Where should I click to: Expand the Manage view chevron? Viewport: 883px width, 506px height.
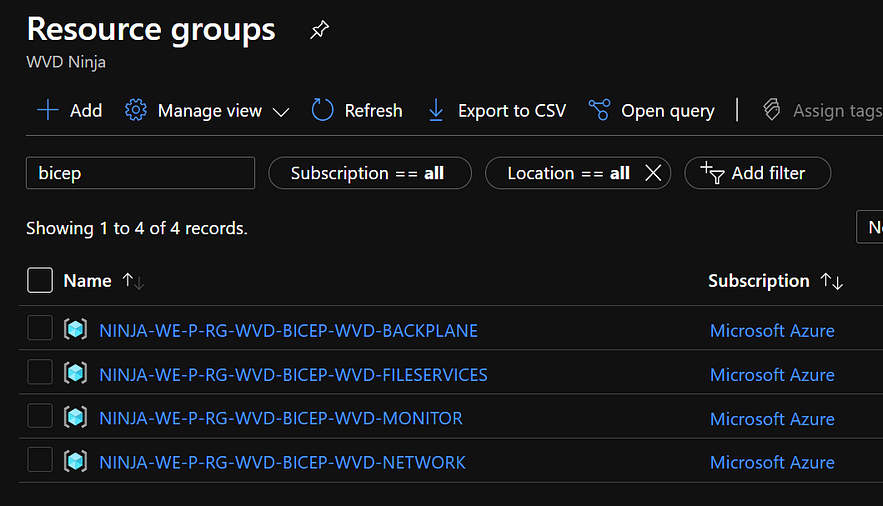pyautogui.click(x=281, y=112)
